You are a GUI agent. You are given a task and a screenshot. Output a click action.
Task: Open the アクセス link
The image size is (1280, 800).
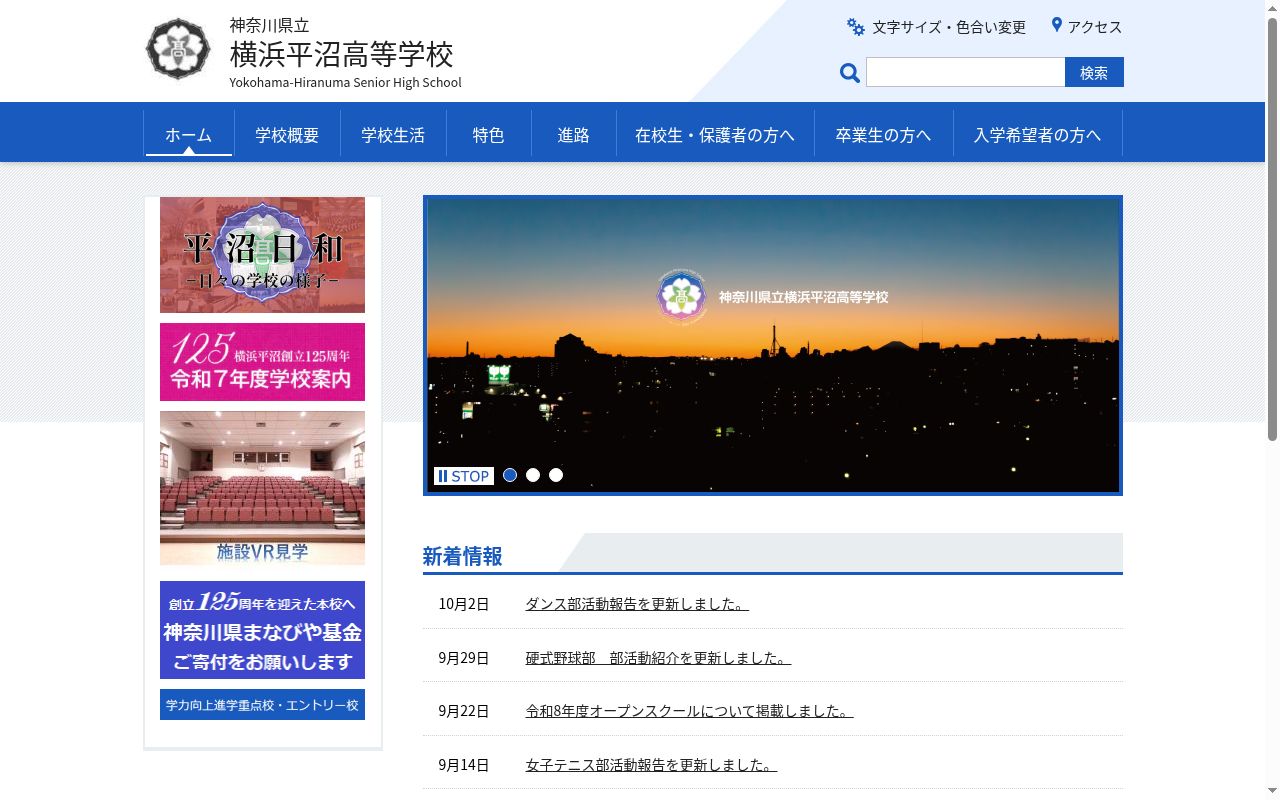[x=1095, y=27]
